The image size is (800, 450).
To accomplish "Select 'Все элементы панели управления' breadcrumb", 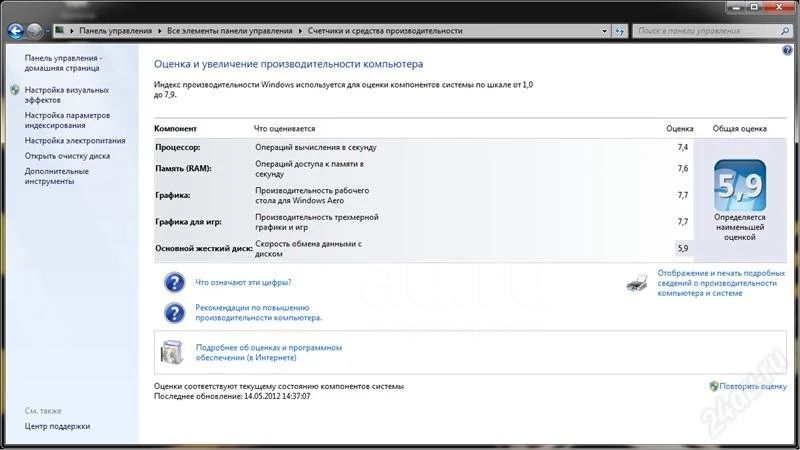I will [x=230, y=31].
